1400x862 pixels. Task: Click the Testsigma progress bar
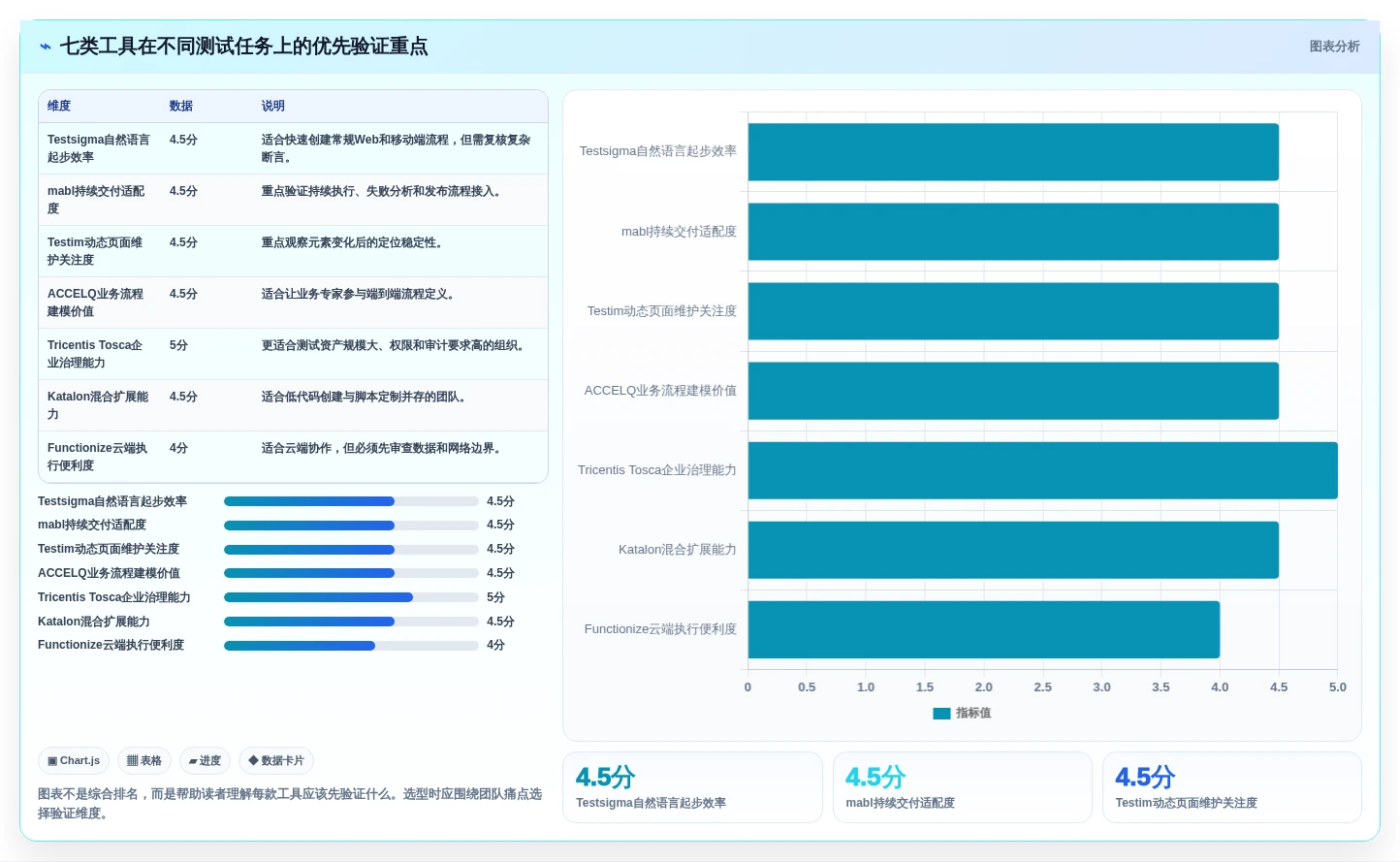(x=351, y=501)
